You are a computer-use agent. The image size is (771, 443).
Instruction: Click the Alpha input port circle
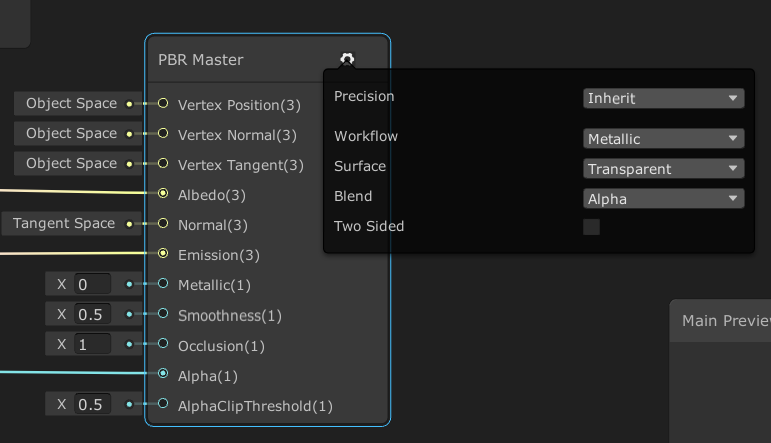(163, 374)
